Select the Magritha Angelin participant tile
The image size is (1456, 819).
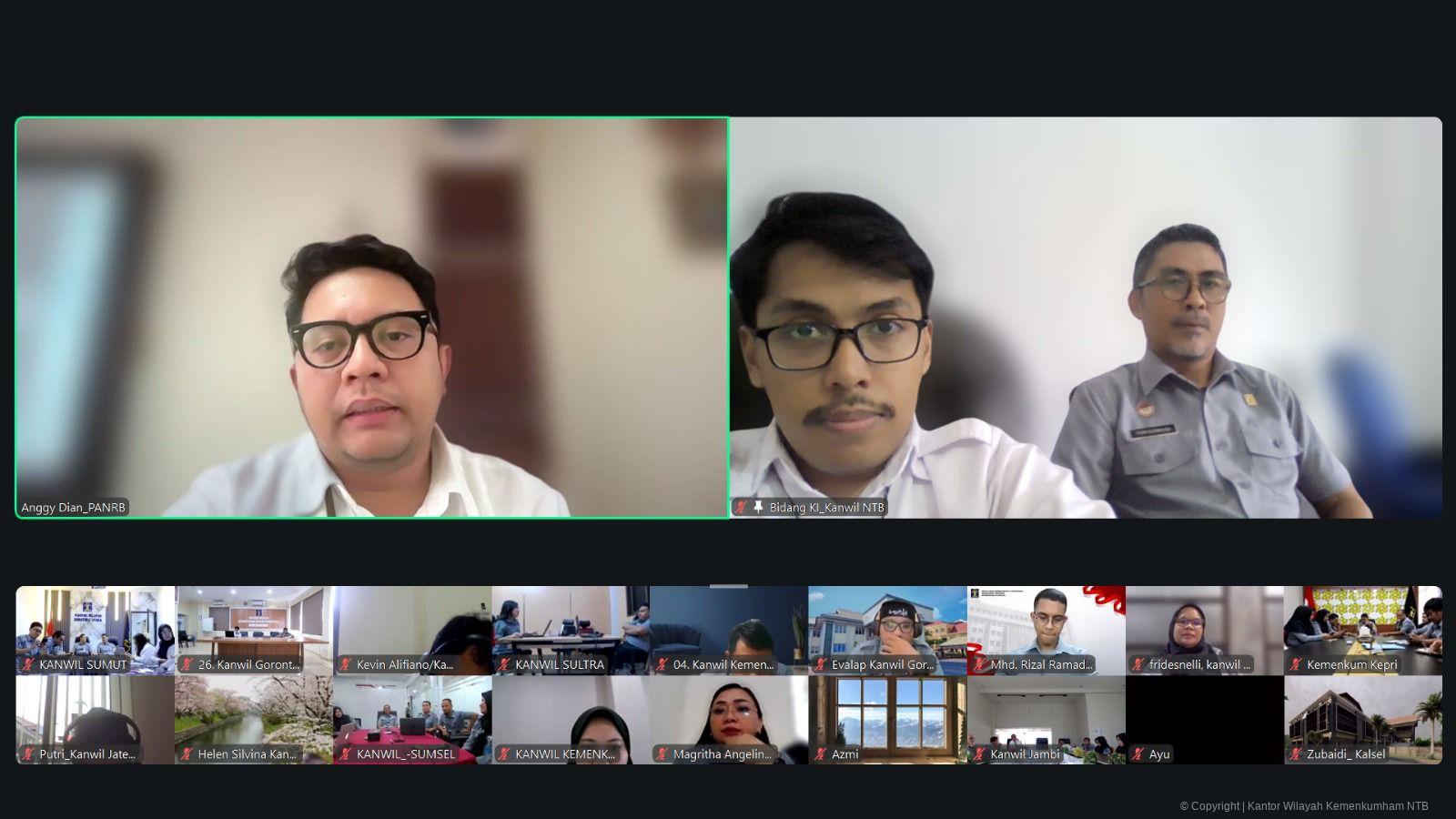[x=729, y=719]
